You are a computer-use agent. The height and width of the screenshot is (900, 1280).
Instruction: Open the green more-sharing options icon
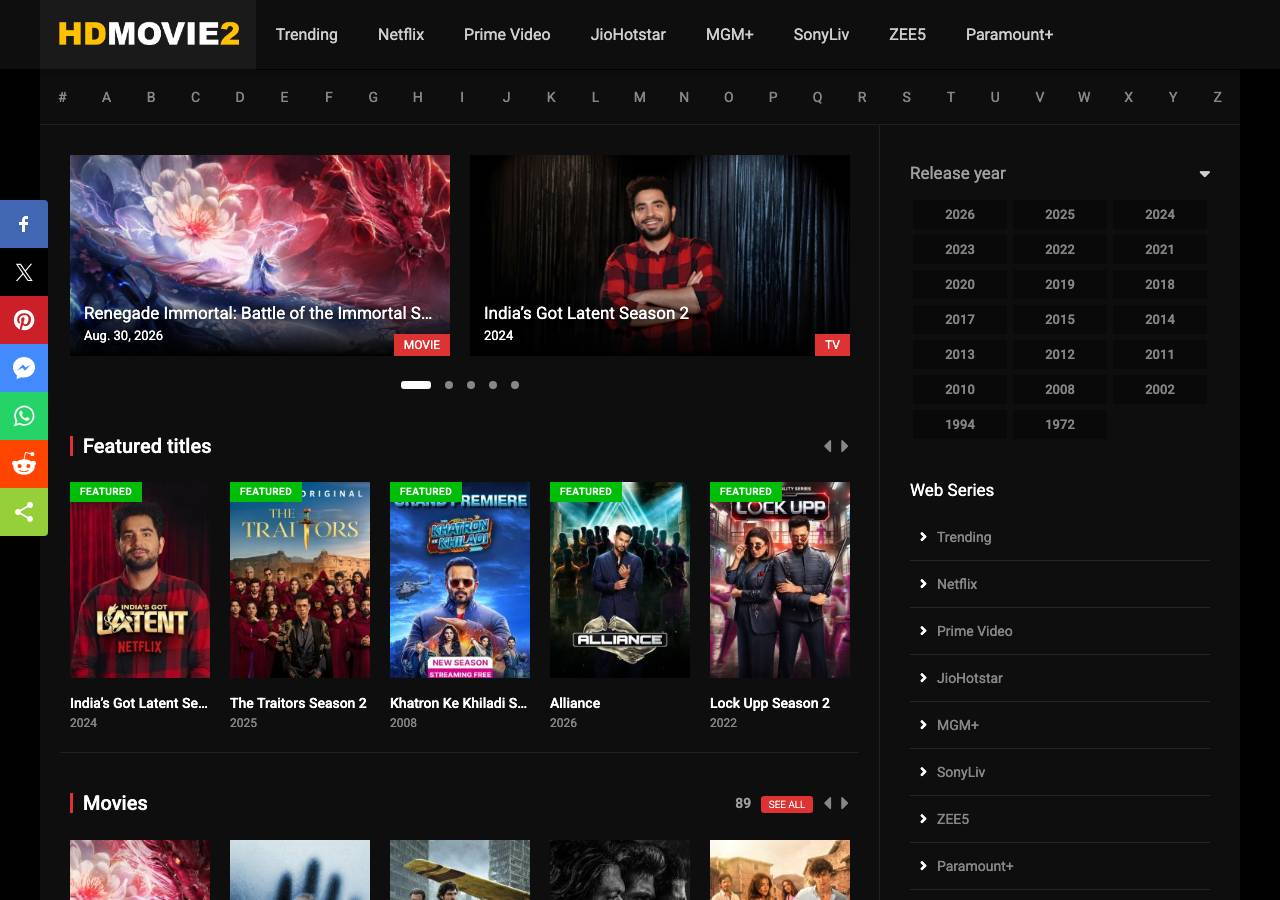(24, 512)
